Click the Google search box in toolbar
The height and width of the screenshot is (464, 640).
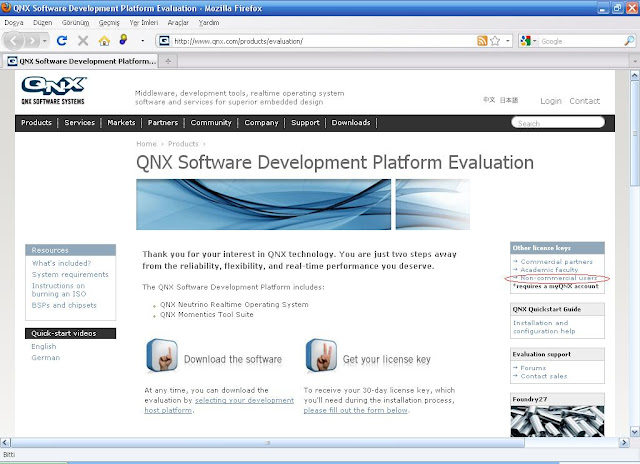click(x=581, y=41)
